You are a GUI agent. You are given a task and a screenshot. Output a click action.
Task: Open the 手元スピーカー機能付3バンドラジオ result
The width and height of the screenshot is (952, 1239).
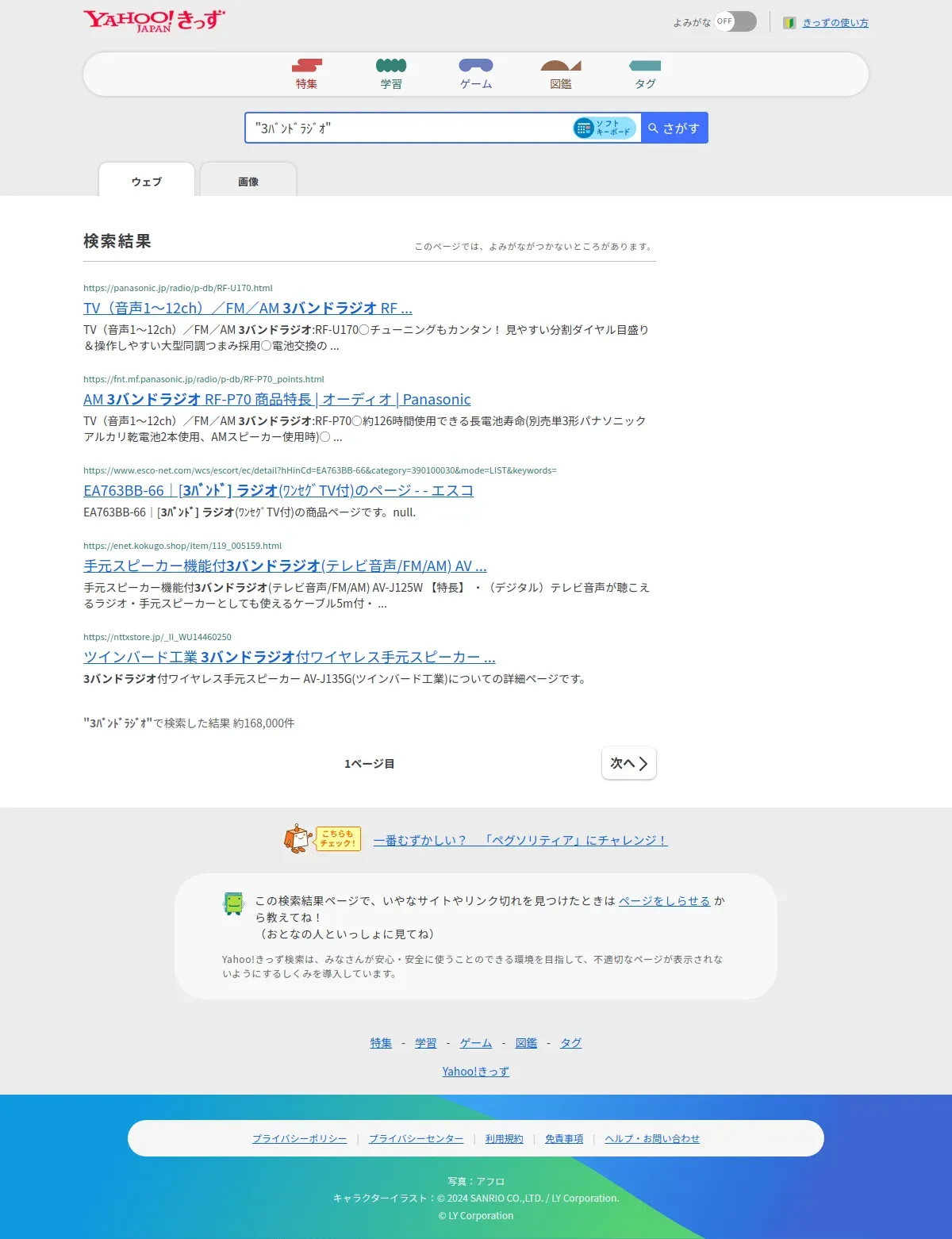(x=285, y=566)
